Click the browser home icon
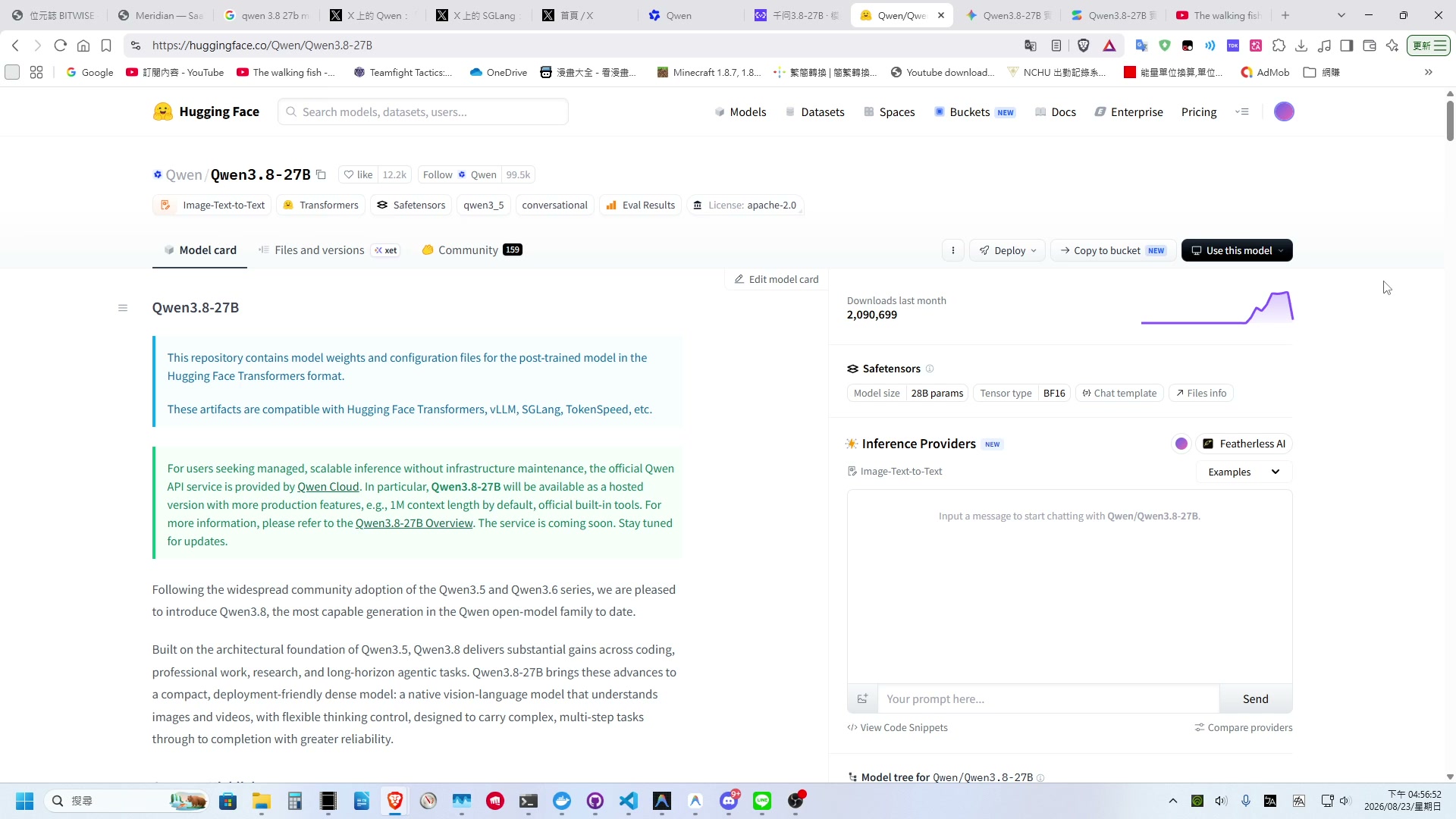Image resolution: width=1456 pixels, height=819 pixels. (x=83, y=45)
